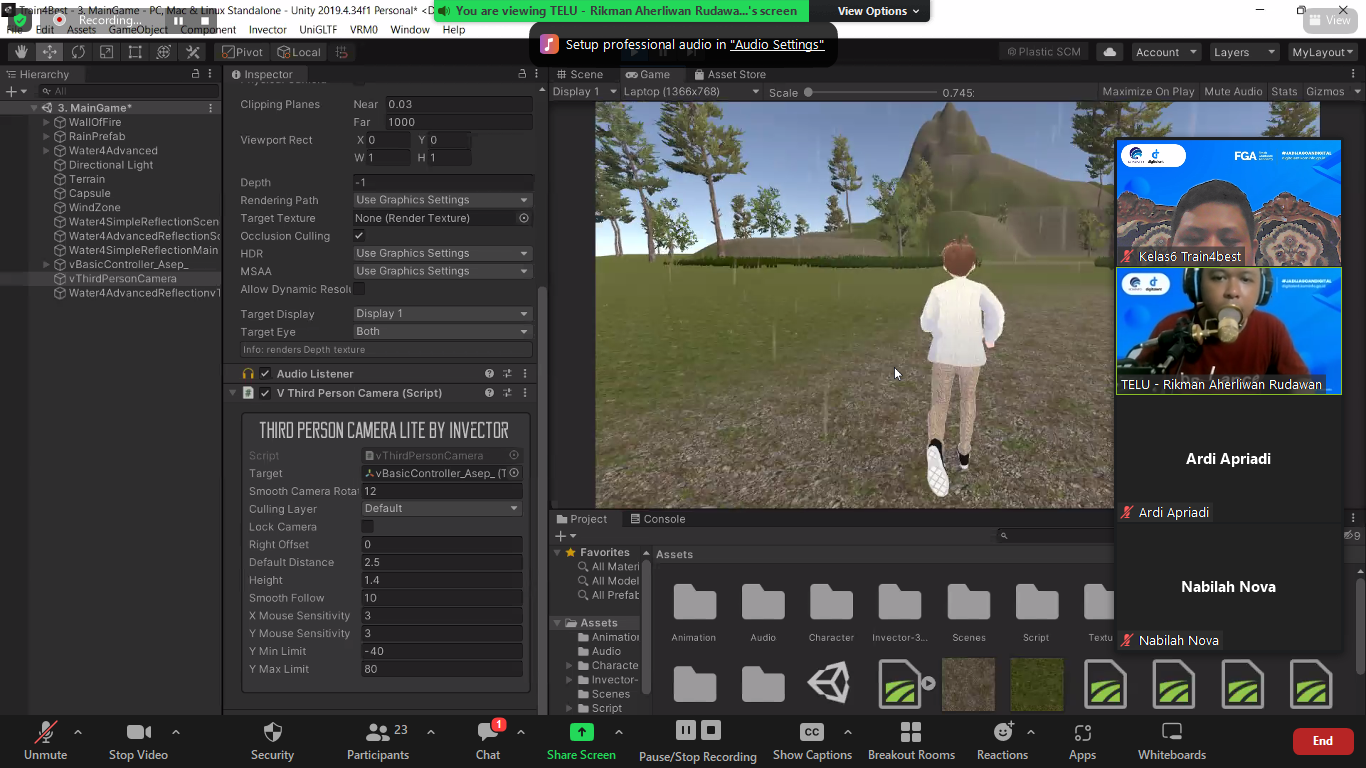The image size is (1366, 768).
Task: Open Unity cloud services icon
Action: (1108, 52)
